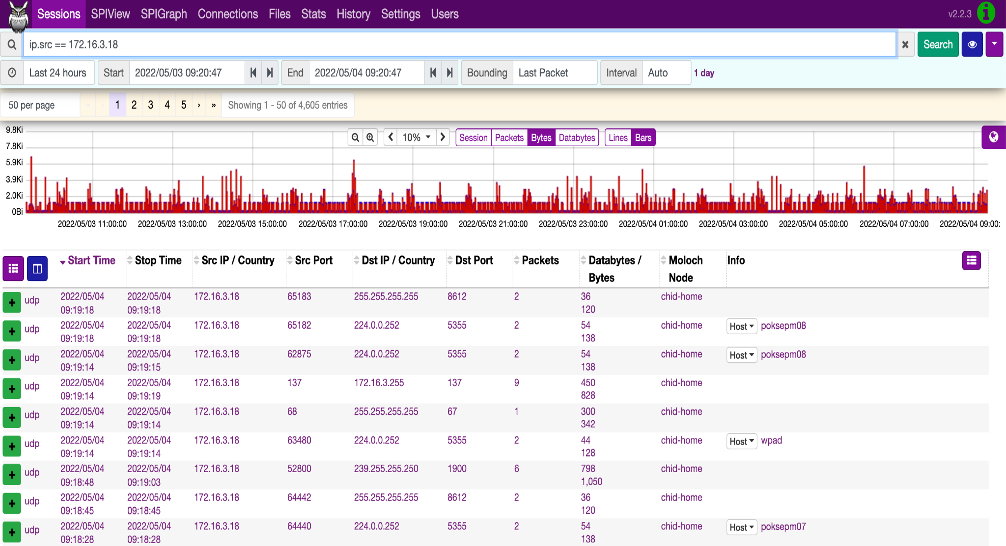The height and width of the screenshot is (546, 1006).
Task: Open the column visibility list button
Action: [x=13, y=268]
